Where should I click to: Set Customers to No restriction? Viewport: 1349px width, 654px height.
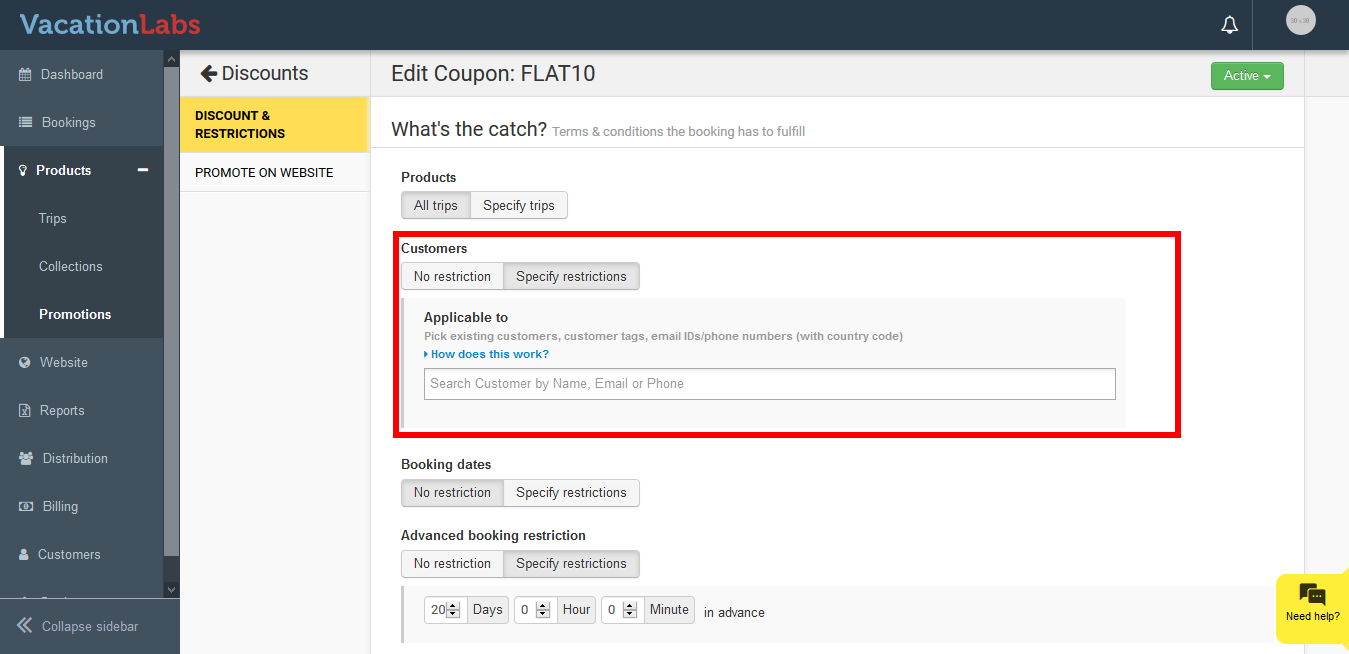(x=452, y=277)
